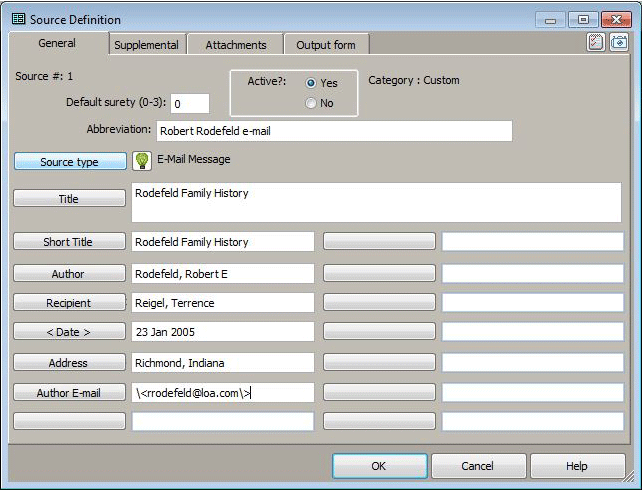This screenshot has width=643, height=491.
Task: Click the Recipient field with Reigel, Terrence
Action: [x=223, y=303]
